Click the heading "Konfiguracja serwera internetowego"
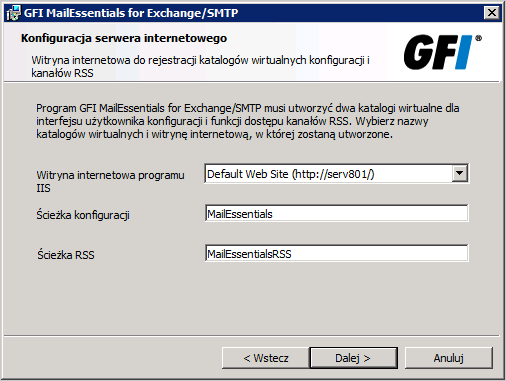Screen dimensions: 506x381 (124, 38)
